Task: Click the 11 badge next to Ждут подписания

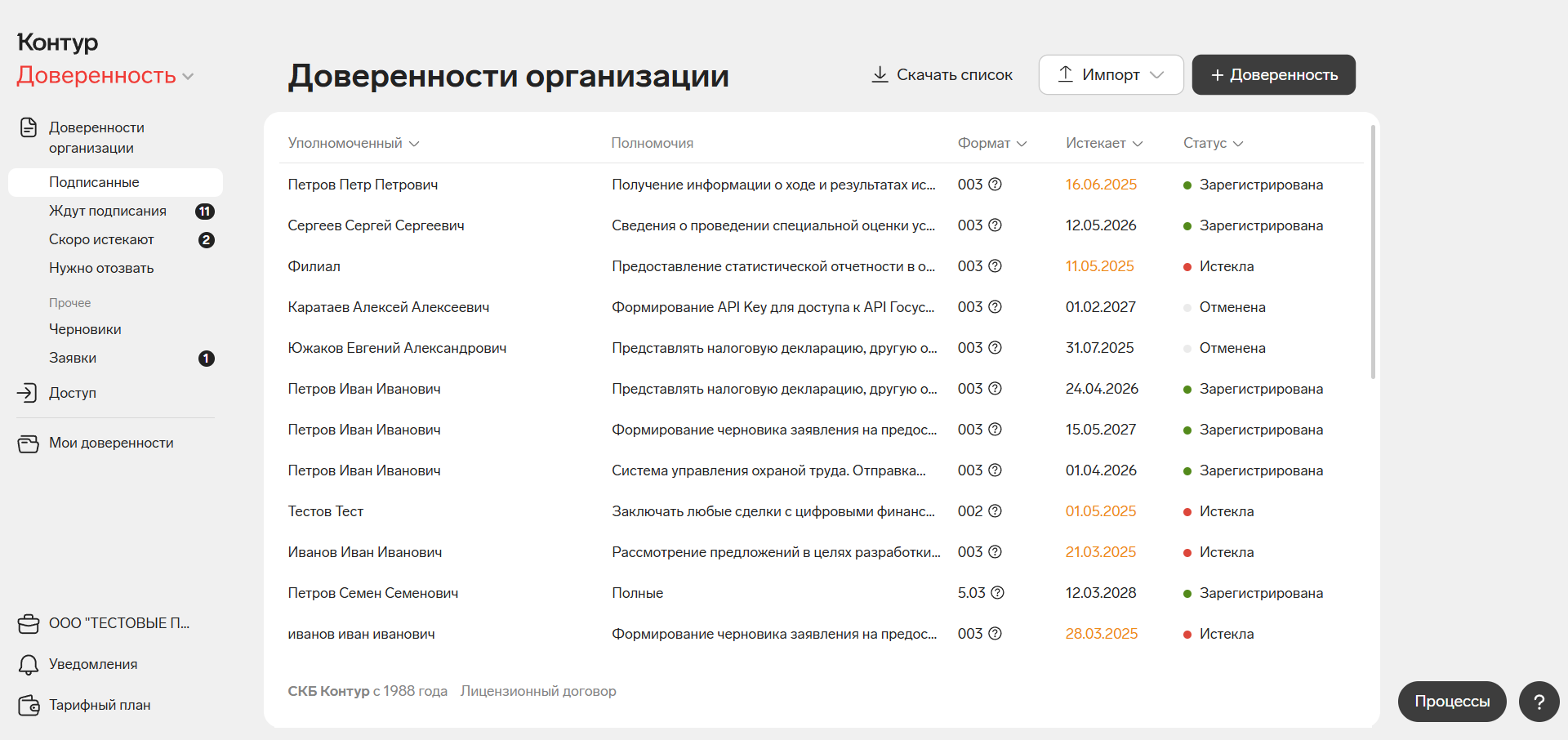Action: (205, 212)
